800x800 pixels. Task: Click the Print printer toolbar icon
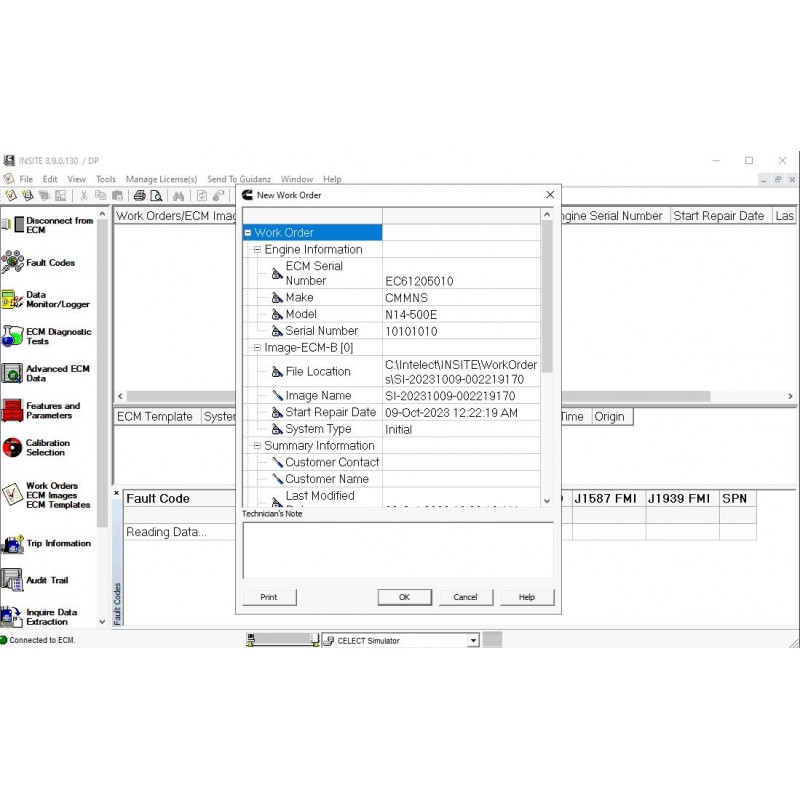[x=139, y=195]
